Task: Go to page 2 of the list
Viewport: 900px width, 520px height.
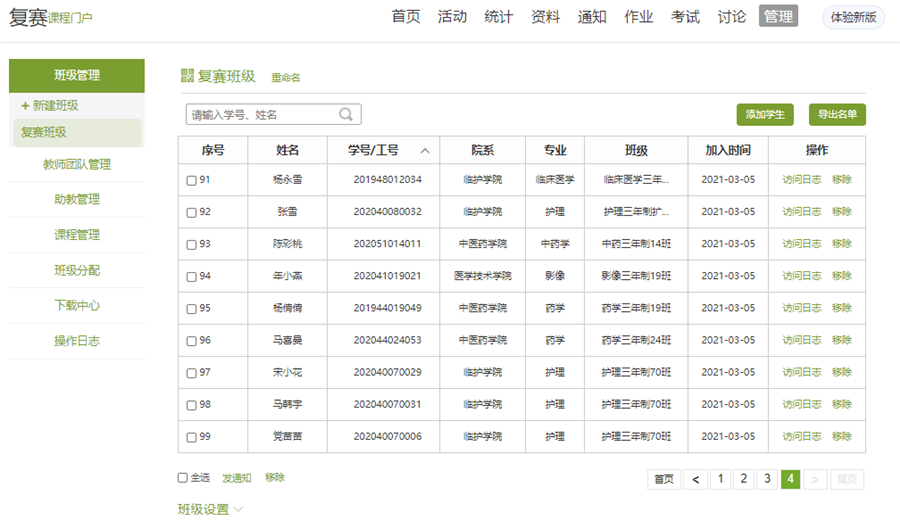Action: coord(743,479)
